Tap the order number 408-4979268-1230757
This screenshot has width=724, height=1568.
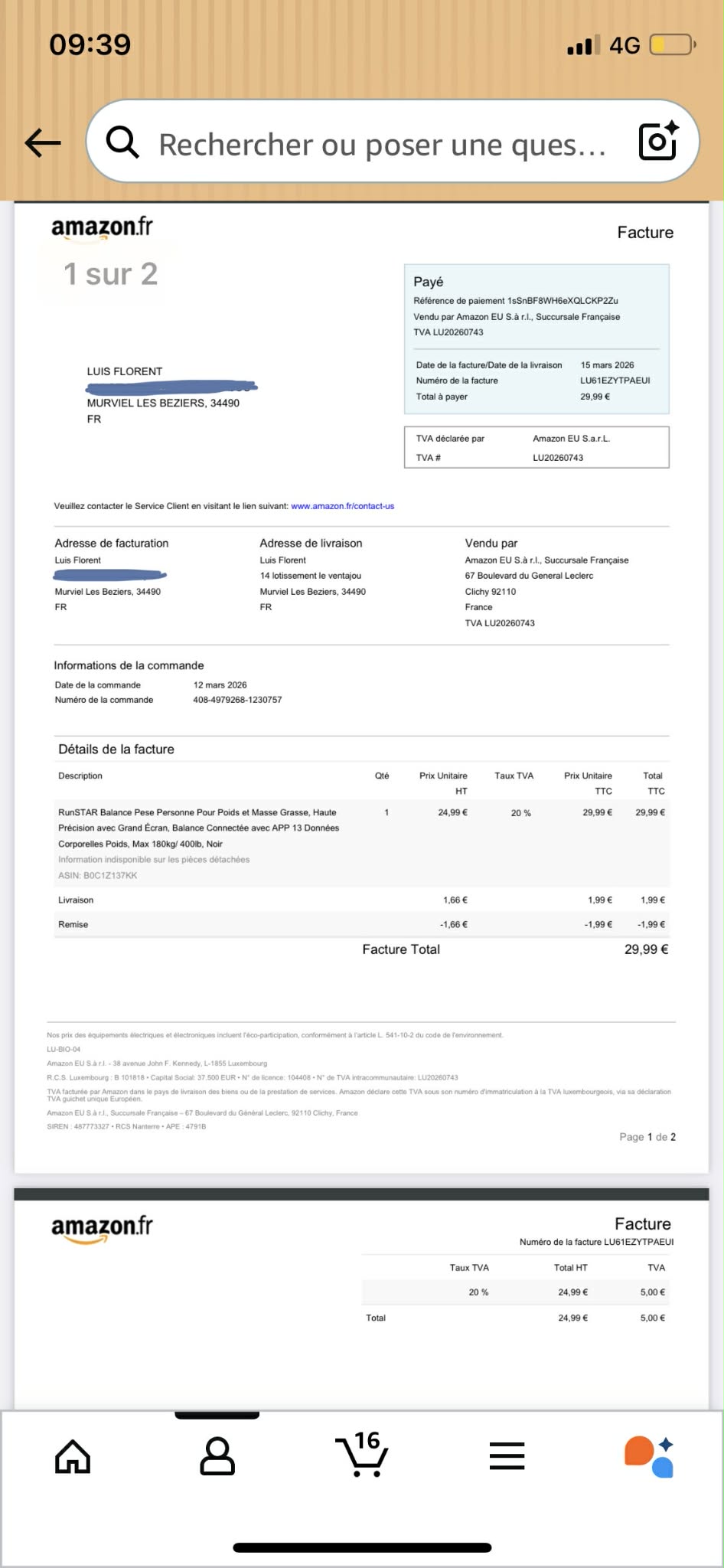click(237, 700)
